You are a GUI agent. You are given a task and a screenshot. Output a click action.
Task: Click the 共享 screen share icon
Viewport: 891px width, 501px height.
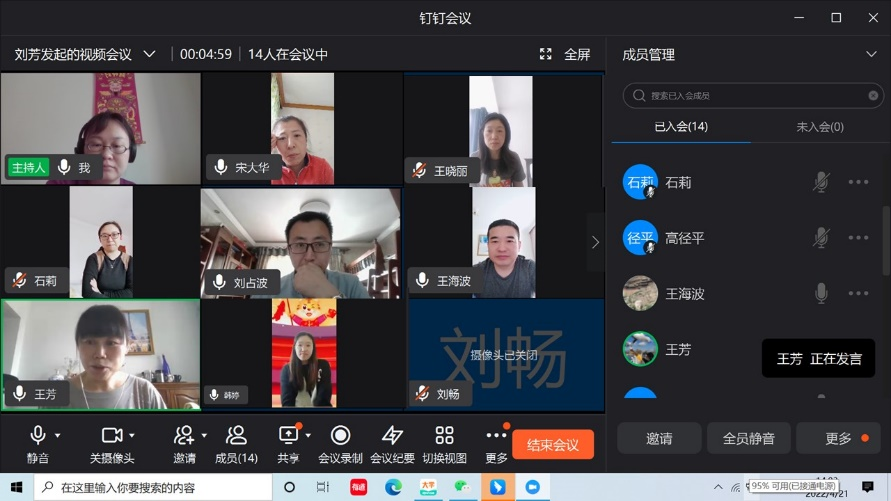point(288,443)
